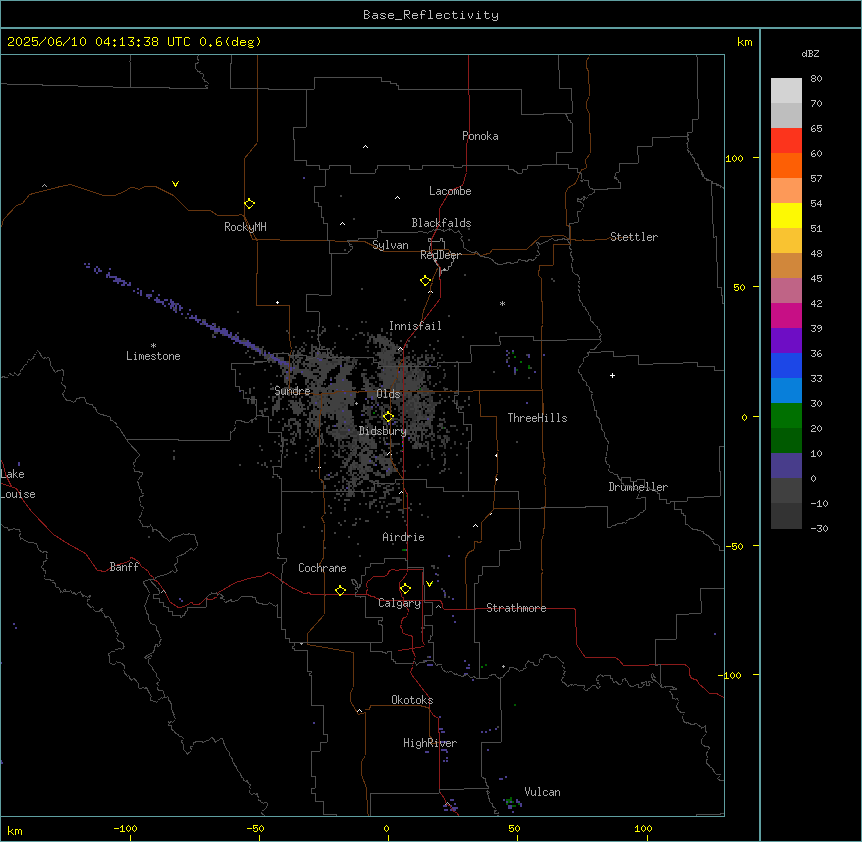Screen dimensions: 862x842
Task: Click the Okotoks town label
Action: coord(412,700)
